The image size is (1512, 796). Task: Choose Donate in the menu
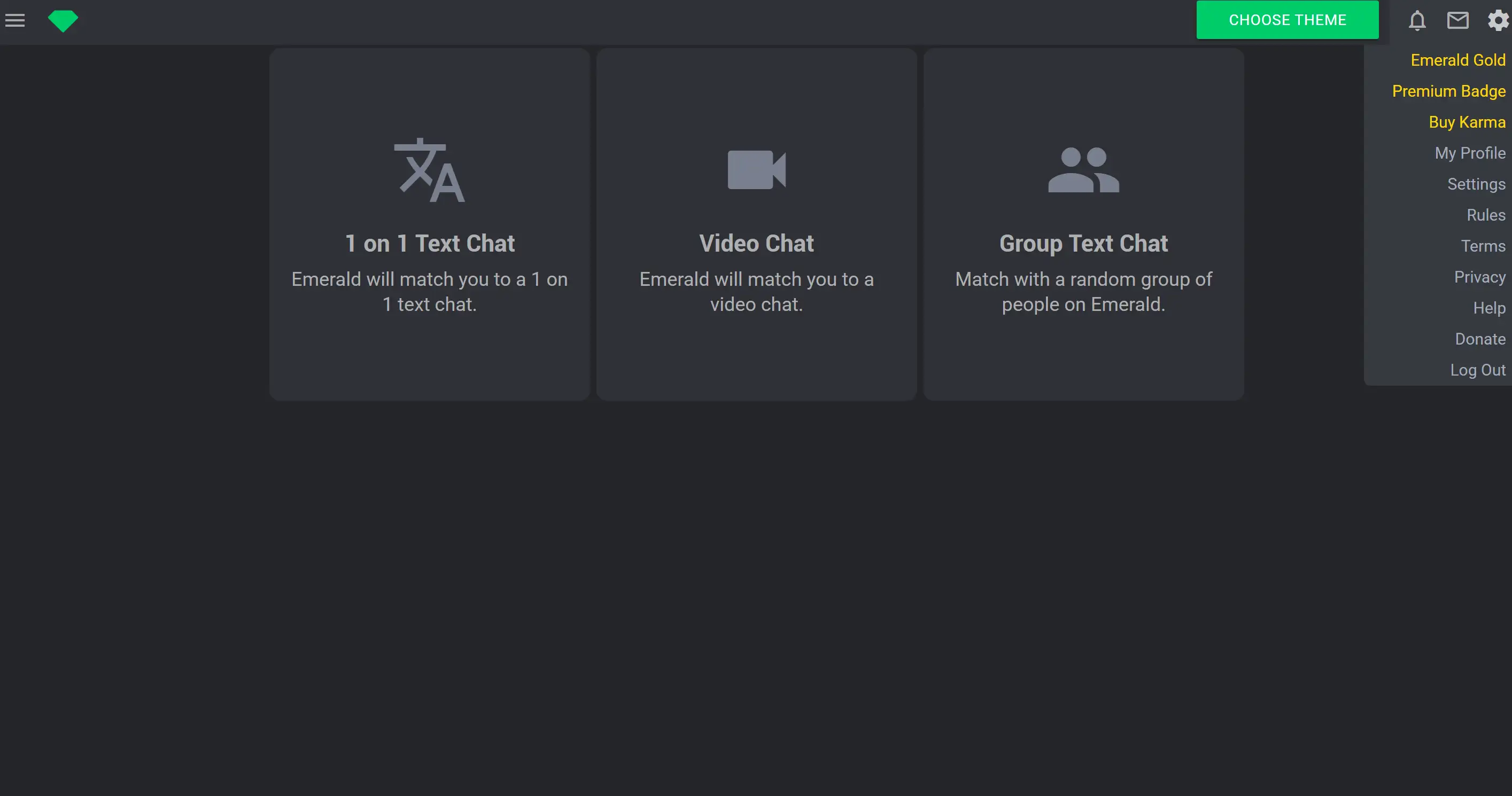pos(1480,339)
